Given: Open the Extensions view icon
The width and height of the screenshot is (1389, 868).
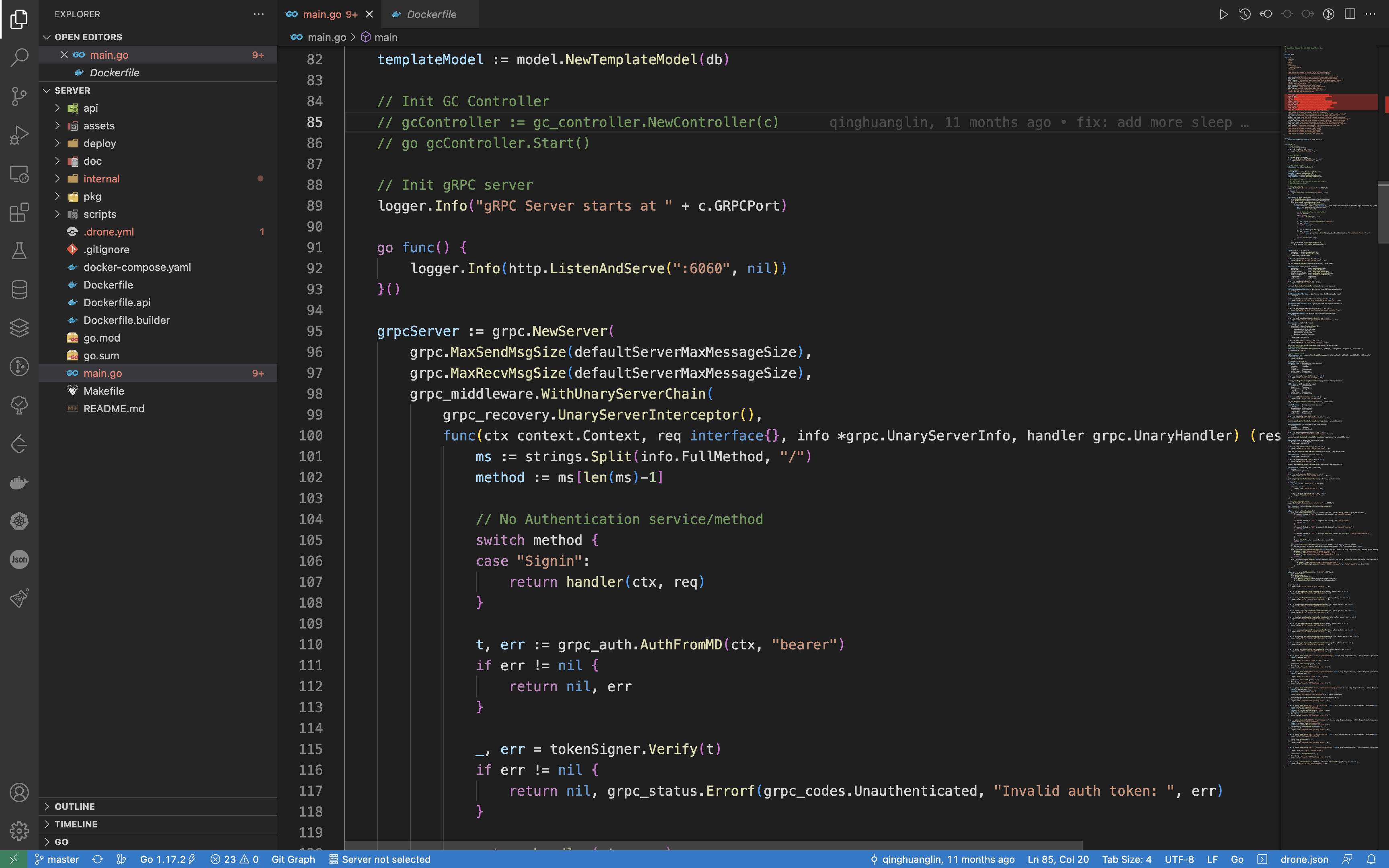Looking at the screenshot, I should pyautogui.click(x=19, y=212).
